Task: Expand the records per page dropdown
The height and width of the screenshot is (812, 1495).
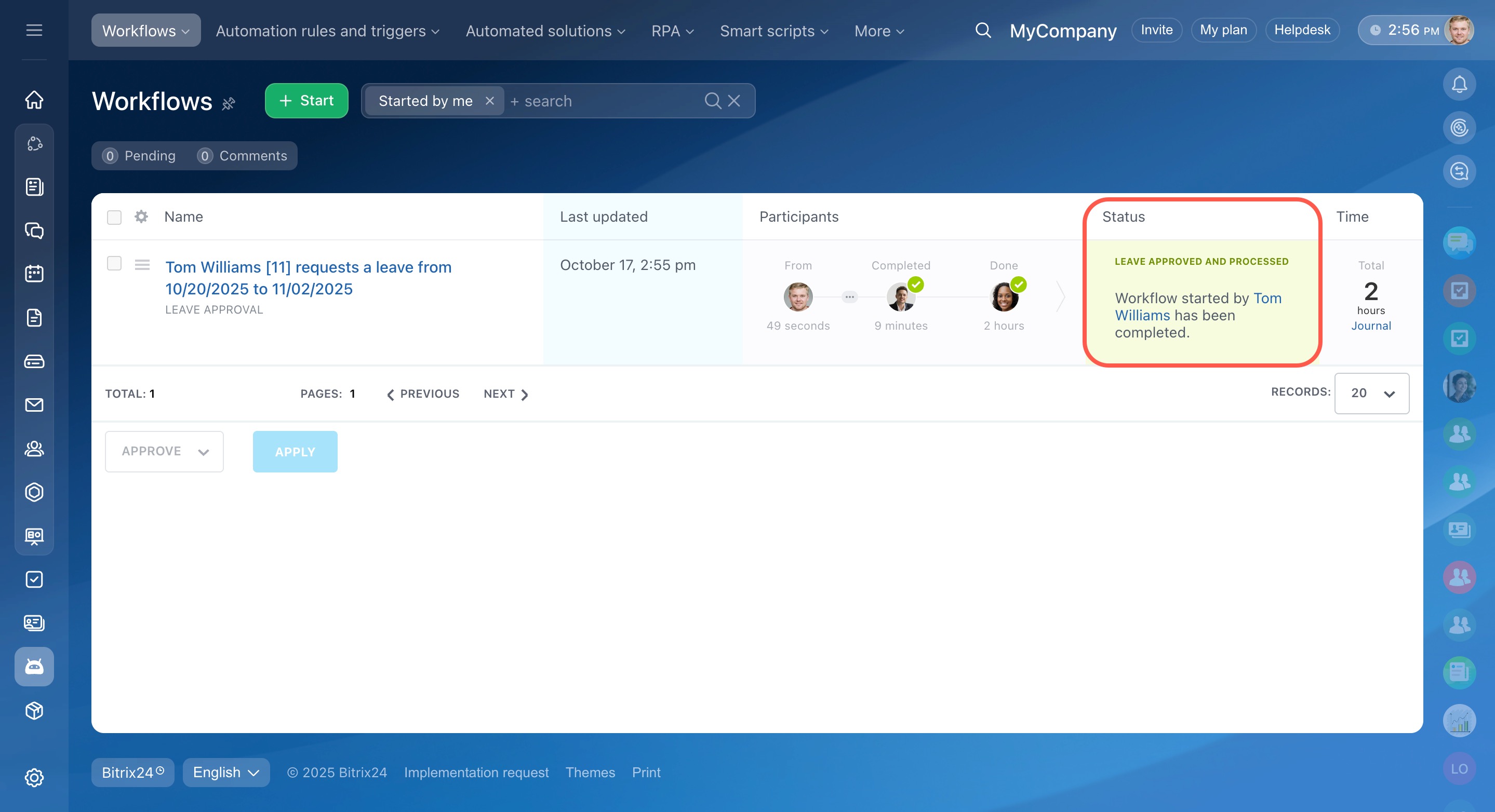Action: 1371,393
